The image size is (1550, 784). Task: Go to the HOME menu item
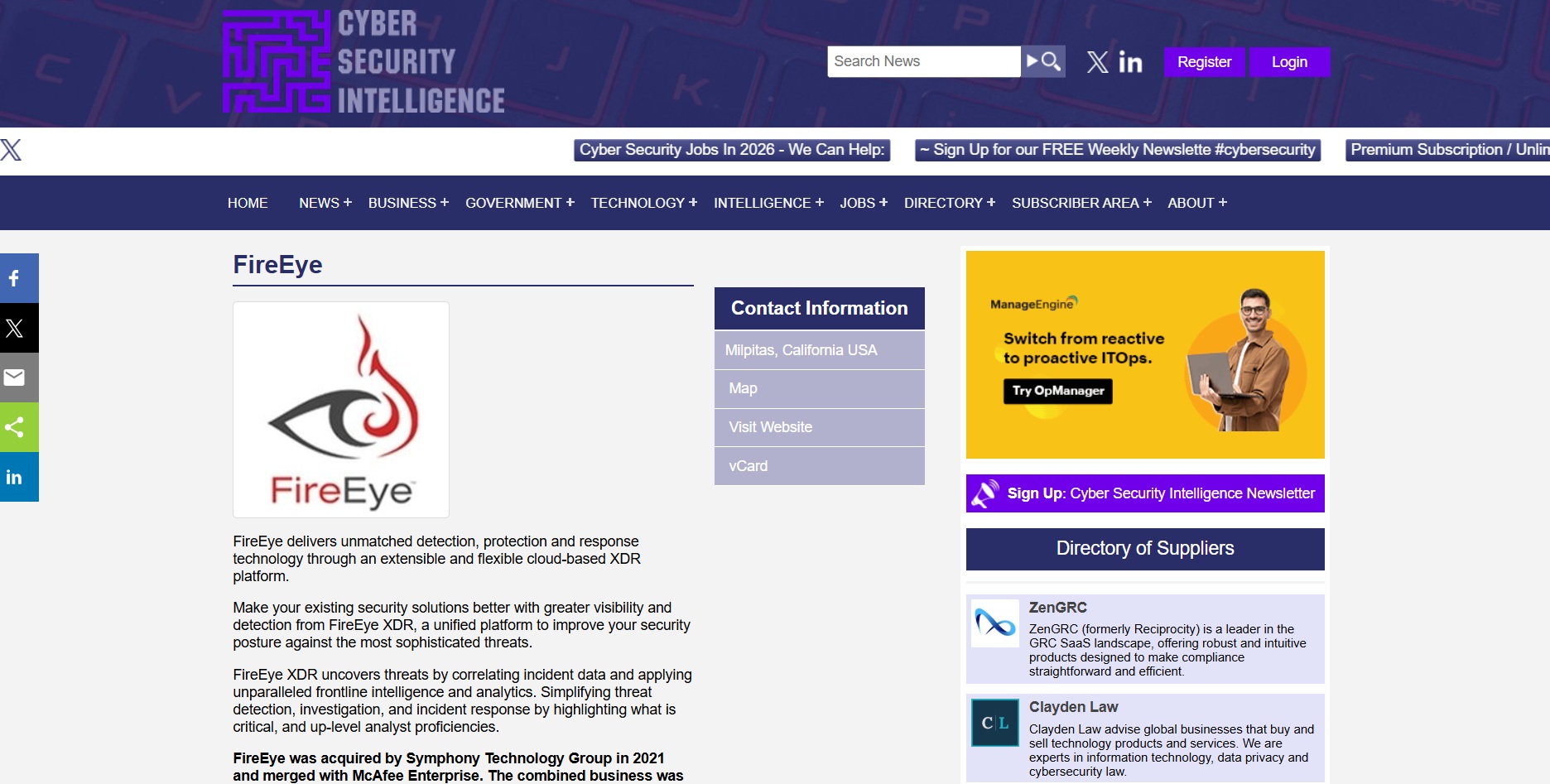click(x=248, y=203)
